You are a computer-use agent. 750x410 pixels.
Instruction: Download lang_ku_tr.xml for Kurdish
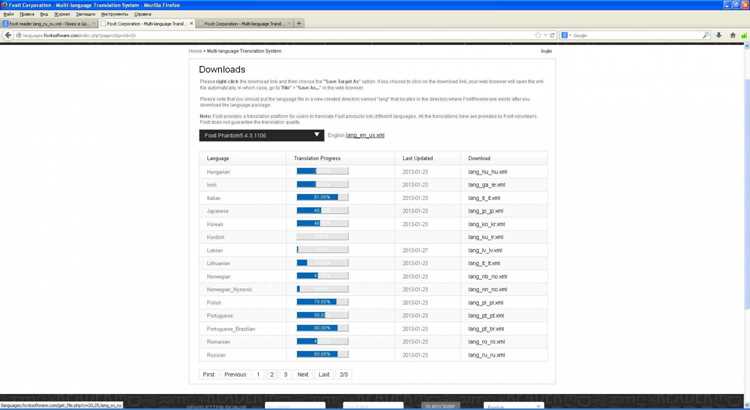pos(485,237)
